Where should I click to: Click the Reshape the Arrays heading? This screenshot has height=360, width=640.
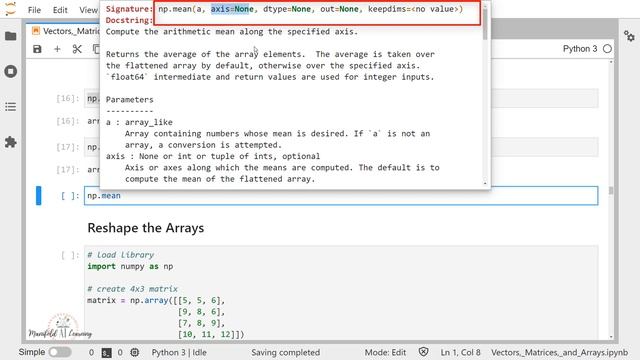(x=146, y=228)
